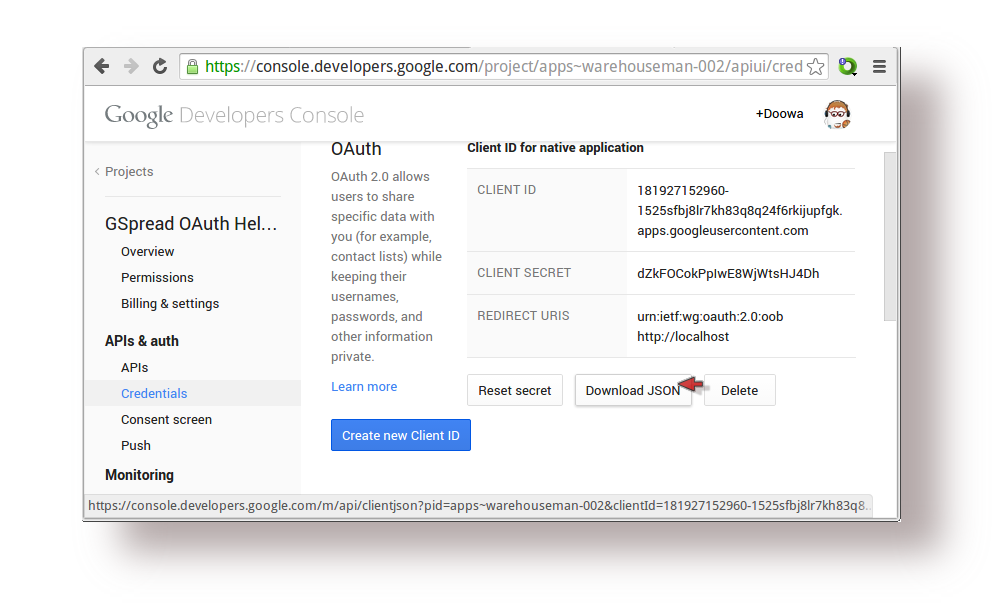Open Push in sidebar
The width and height of the screenshot is (1001, 612).
point(136,445)
